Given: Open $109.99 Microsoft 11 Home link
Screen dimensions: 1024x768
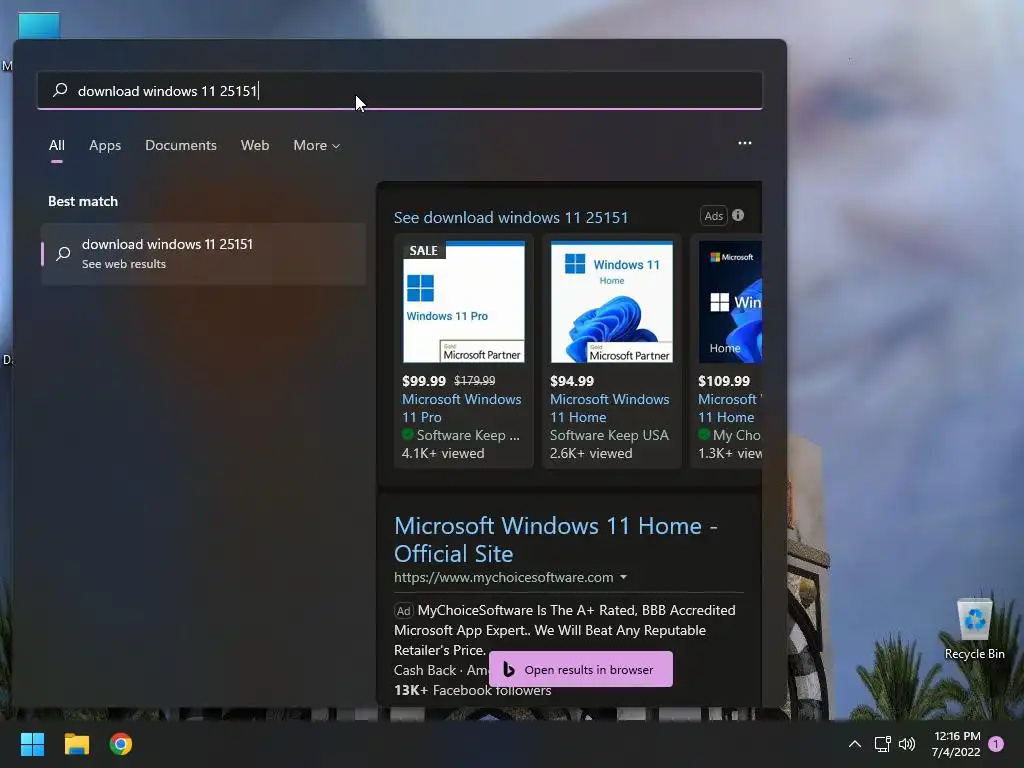Looking at the screenshot, I should (729, 408).
